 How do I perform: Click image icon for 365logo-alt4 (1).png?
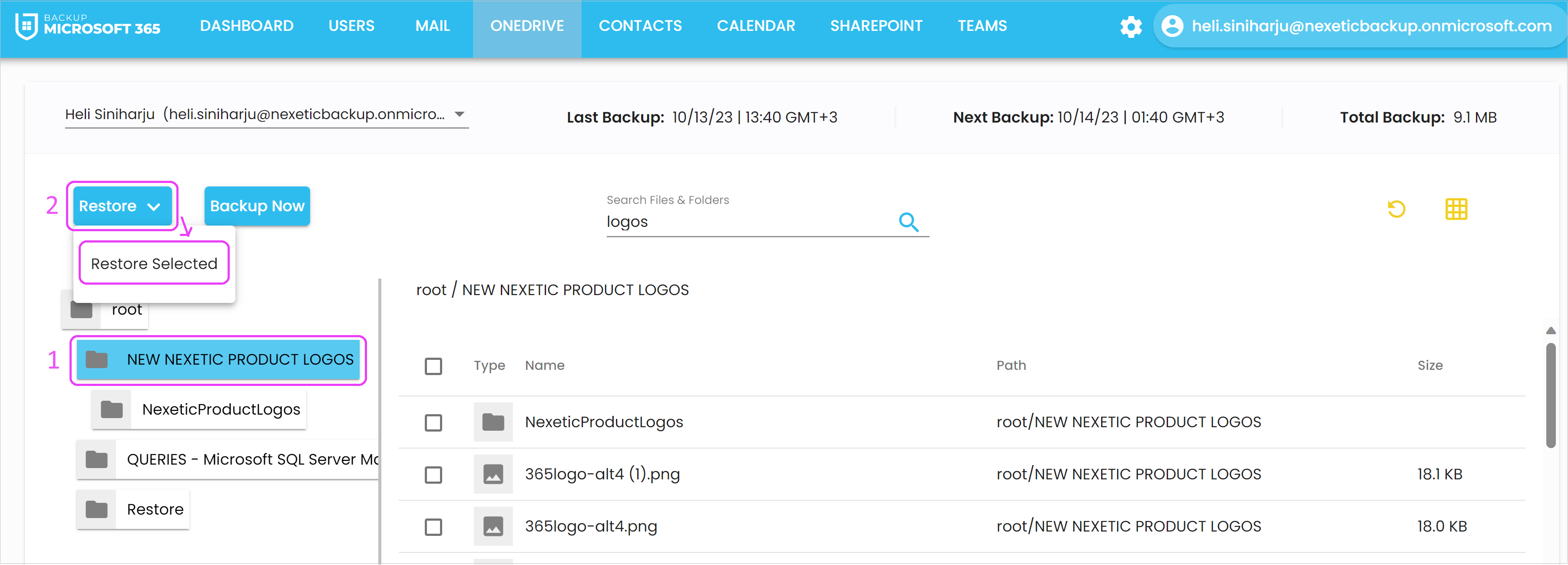493,474
